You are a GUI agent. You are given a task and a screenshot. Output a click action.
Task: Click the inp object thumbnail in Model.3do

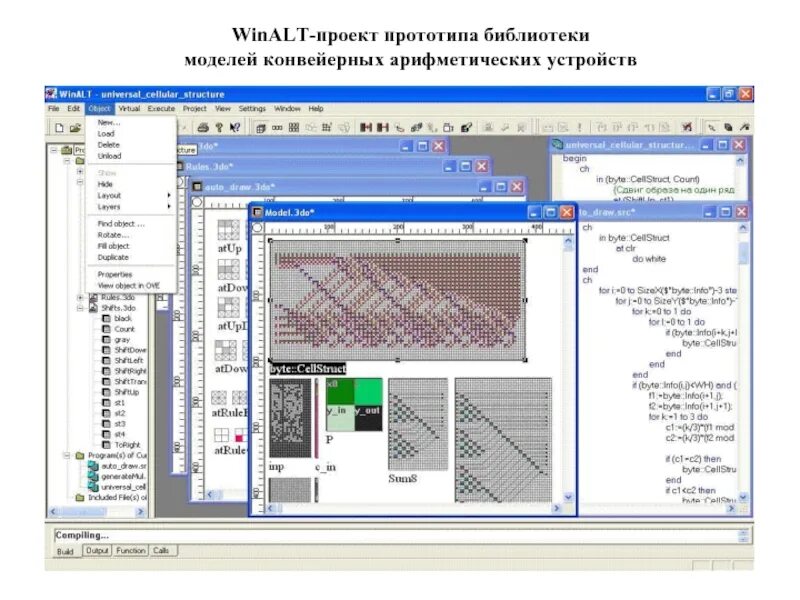click(290, 418)
